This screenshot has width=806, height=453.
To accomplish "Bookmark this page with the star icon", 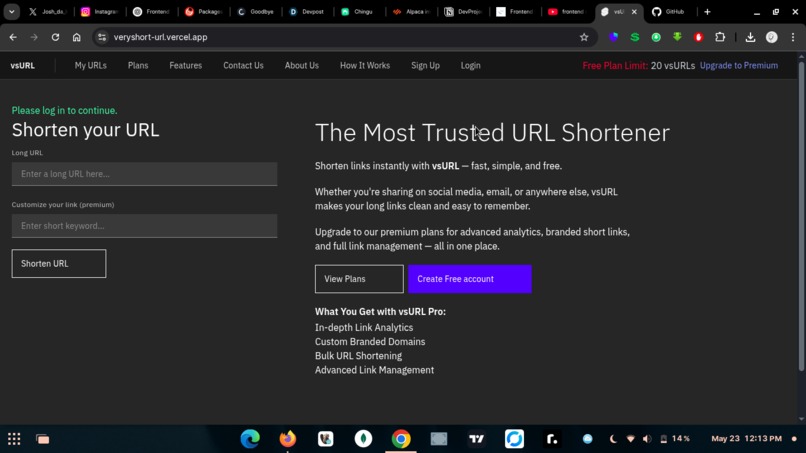I will pyautogui.click(x=584, y=37).
